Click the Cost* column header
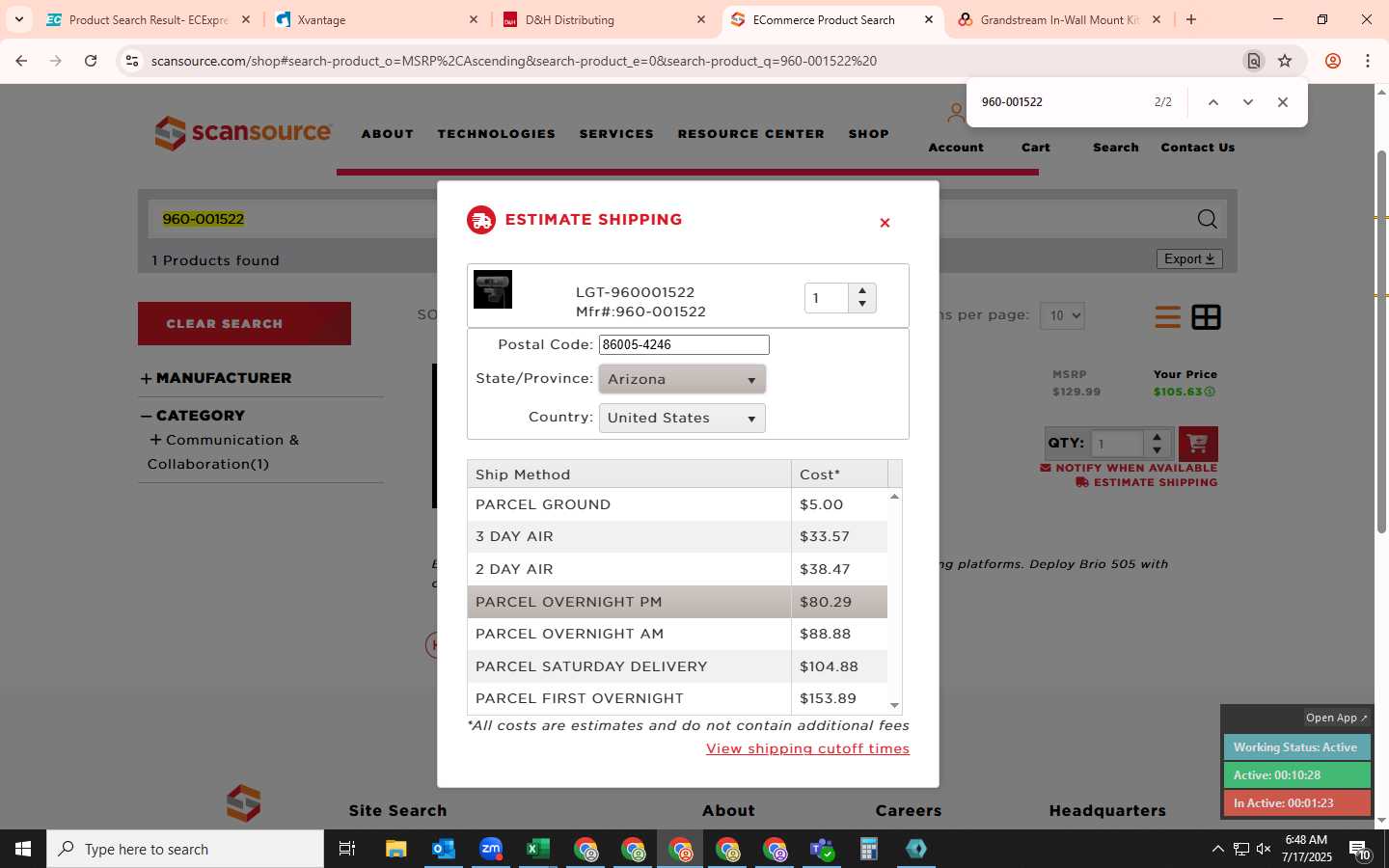1389x868 pixels. click(839, 475)
